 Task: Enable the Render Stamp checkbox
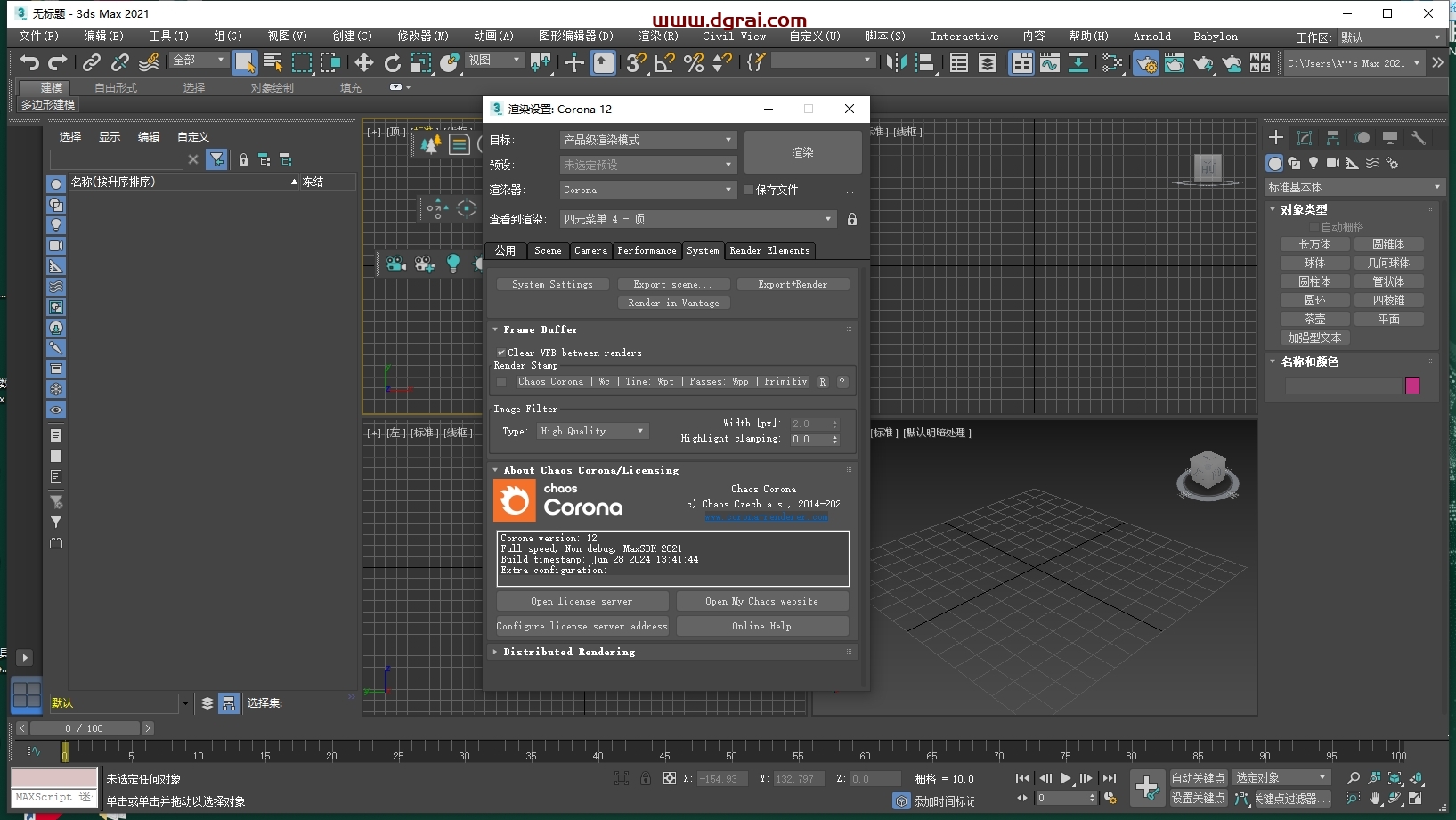[x=501, y=382]
